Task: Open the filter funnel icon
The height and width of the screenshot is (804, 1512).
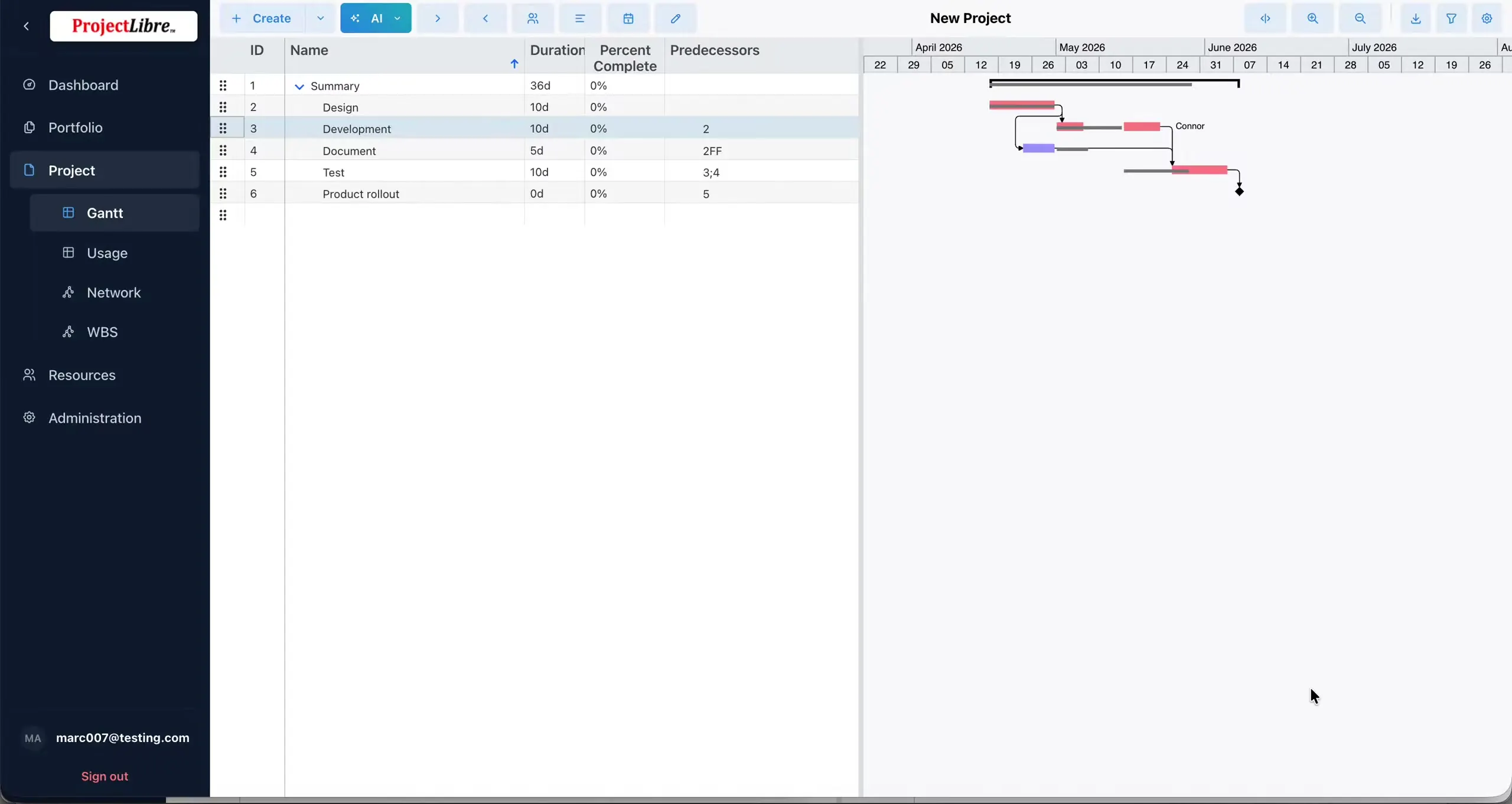Action: [x=1451, y=18]
